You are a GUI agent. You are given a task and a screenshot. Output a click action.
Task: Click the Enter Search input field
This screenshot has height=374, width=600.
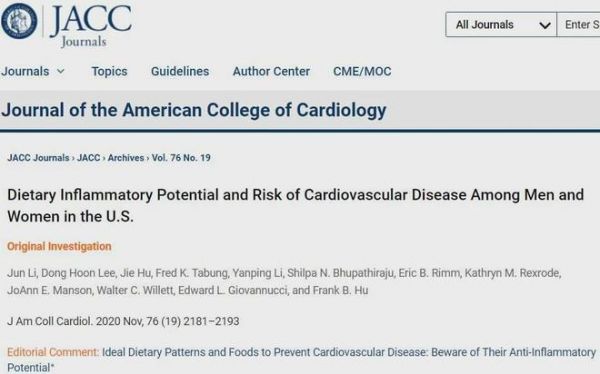[578, 25]
